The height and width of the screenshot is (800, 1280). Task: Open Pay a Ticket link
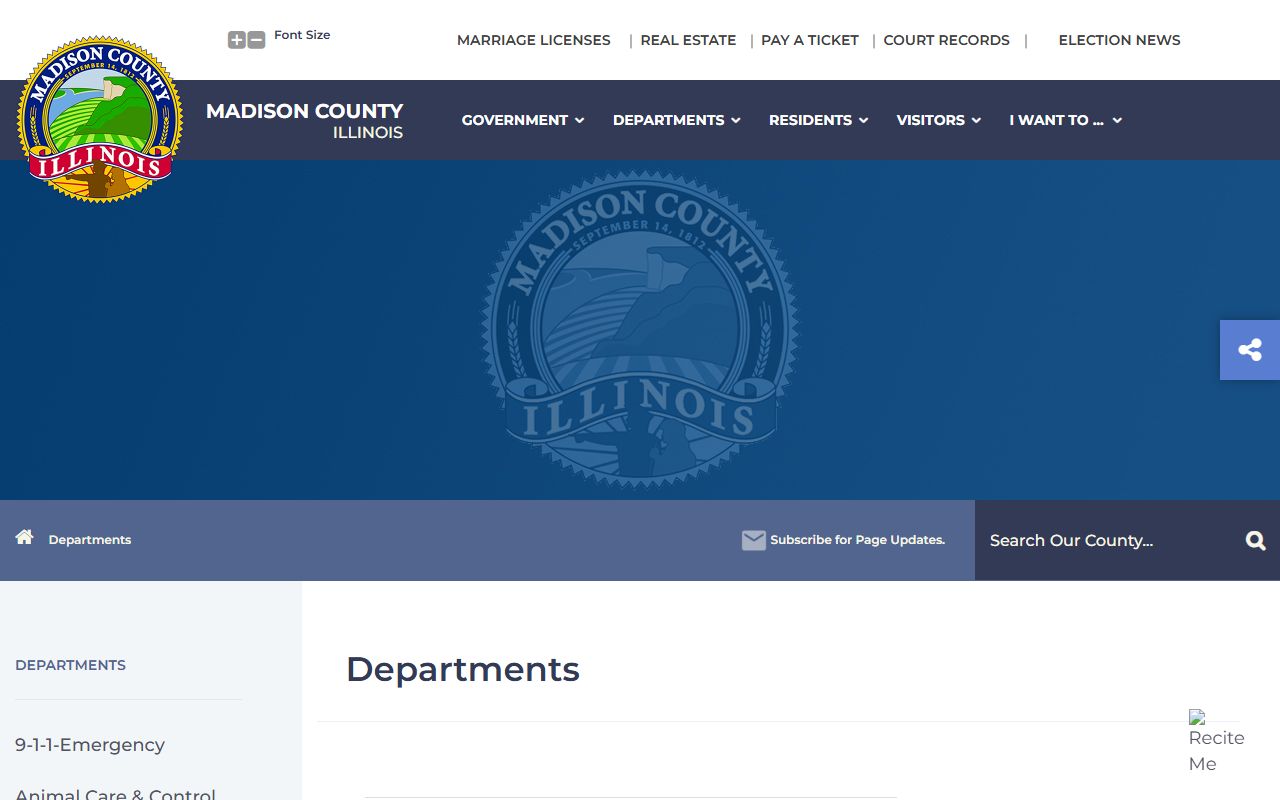(810, 40)
